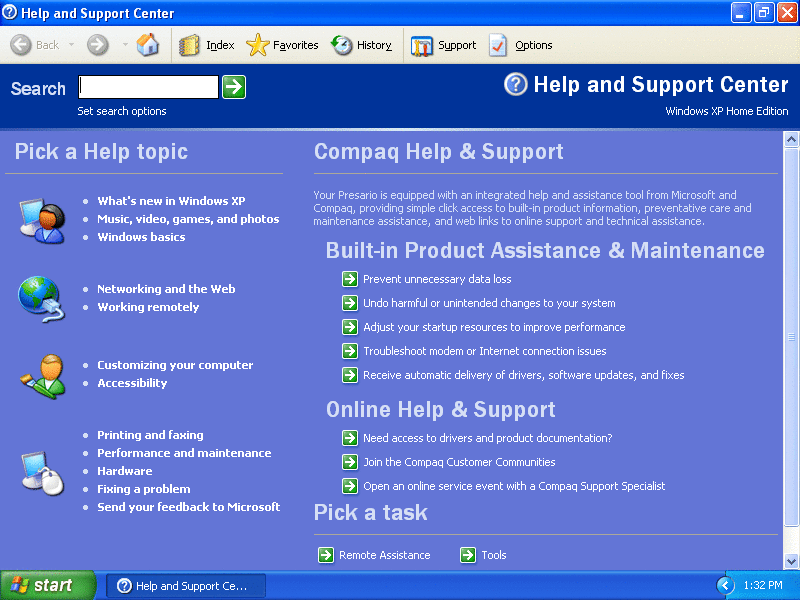
Task: Open the Support toolbar icon
Action: 421,46
